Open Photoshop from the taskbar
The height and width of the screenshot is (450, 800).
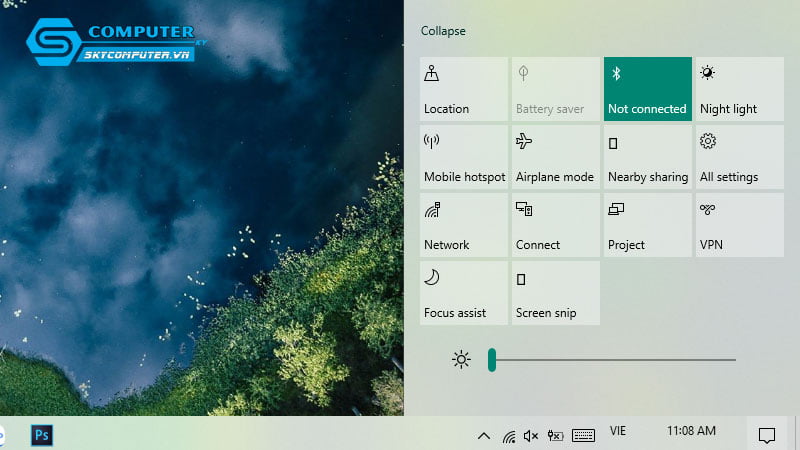pyautogui.click(x=41, y=435)
